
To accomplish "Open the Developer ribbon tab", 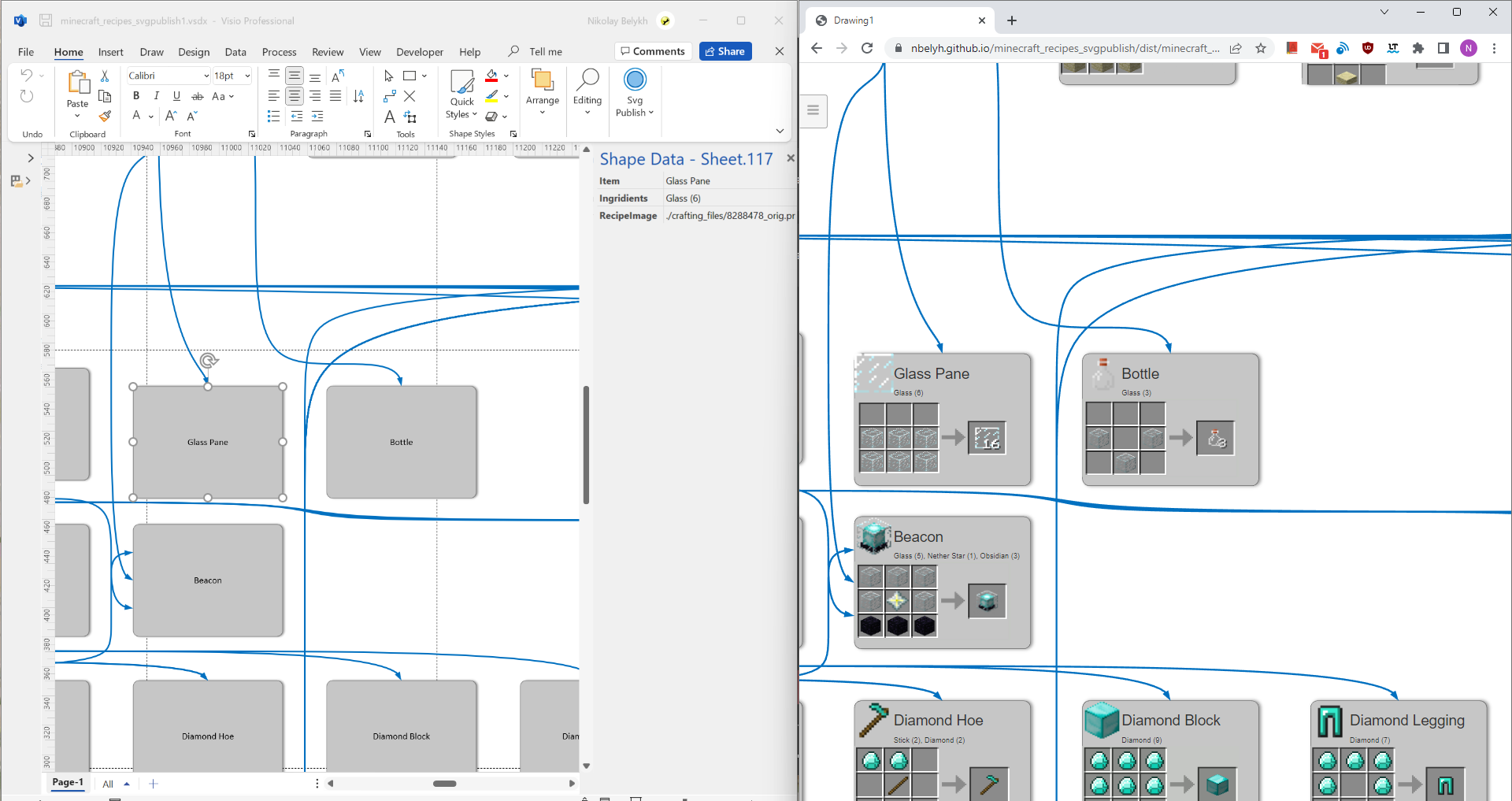I will (420, 52).
